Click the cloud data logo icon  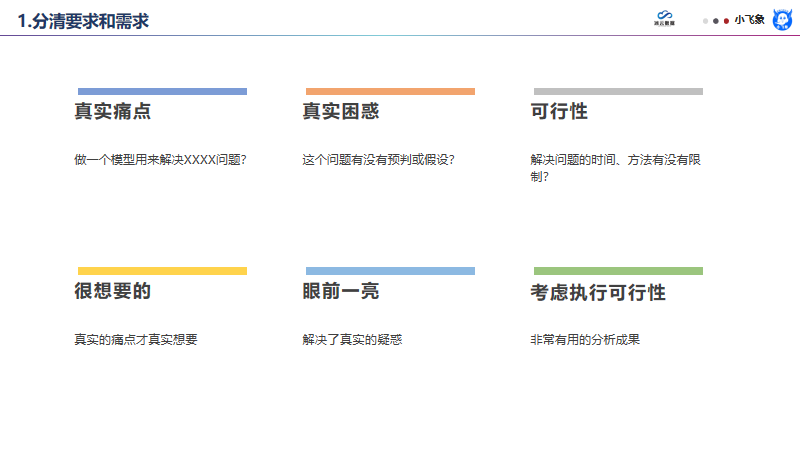pos(664,18)
